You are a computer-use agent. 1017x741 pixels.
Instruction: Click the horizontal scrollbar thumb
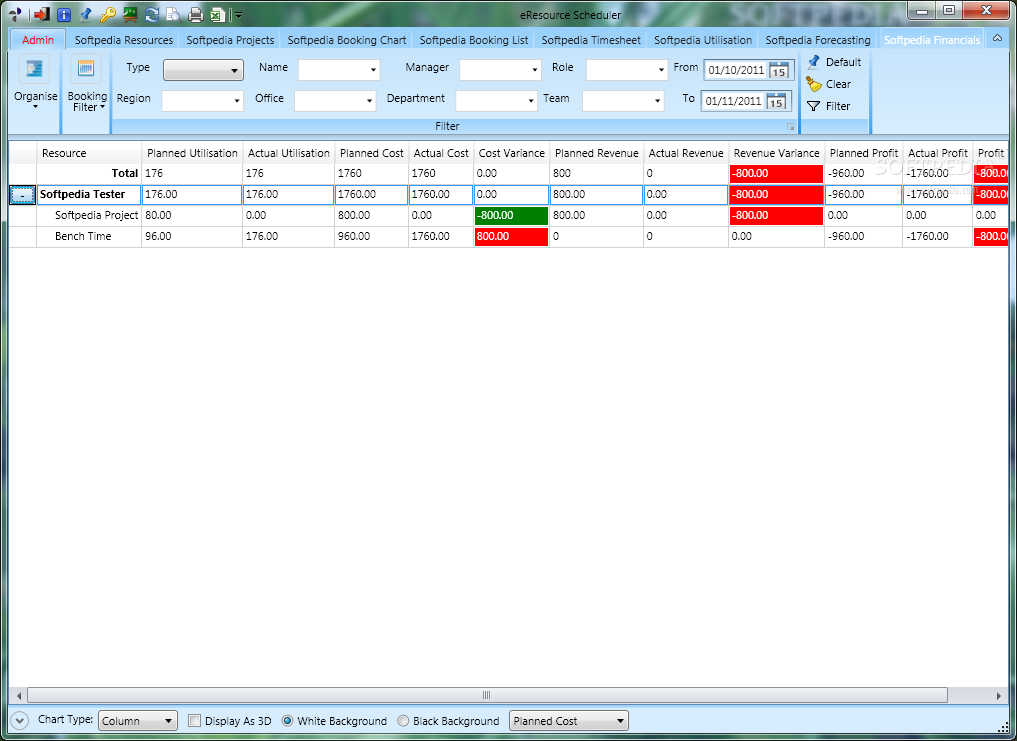(487, 696)
